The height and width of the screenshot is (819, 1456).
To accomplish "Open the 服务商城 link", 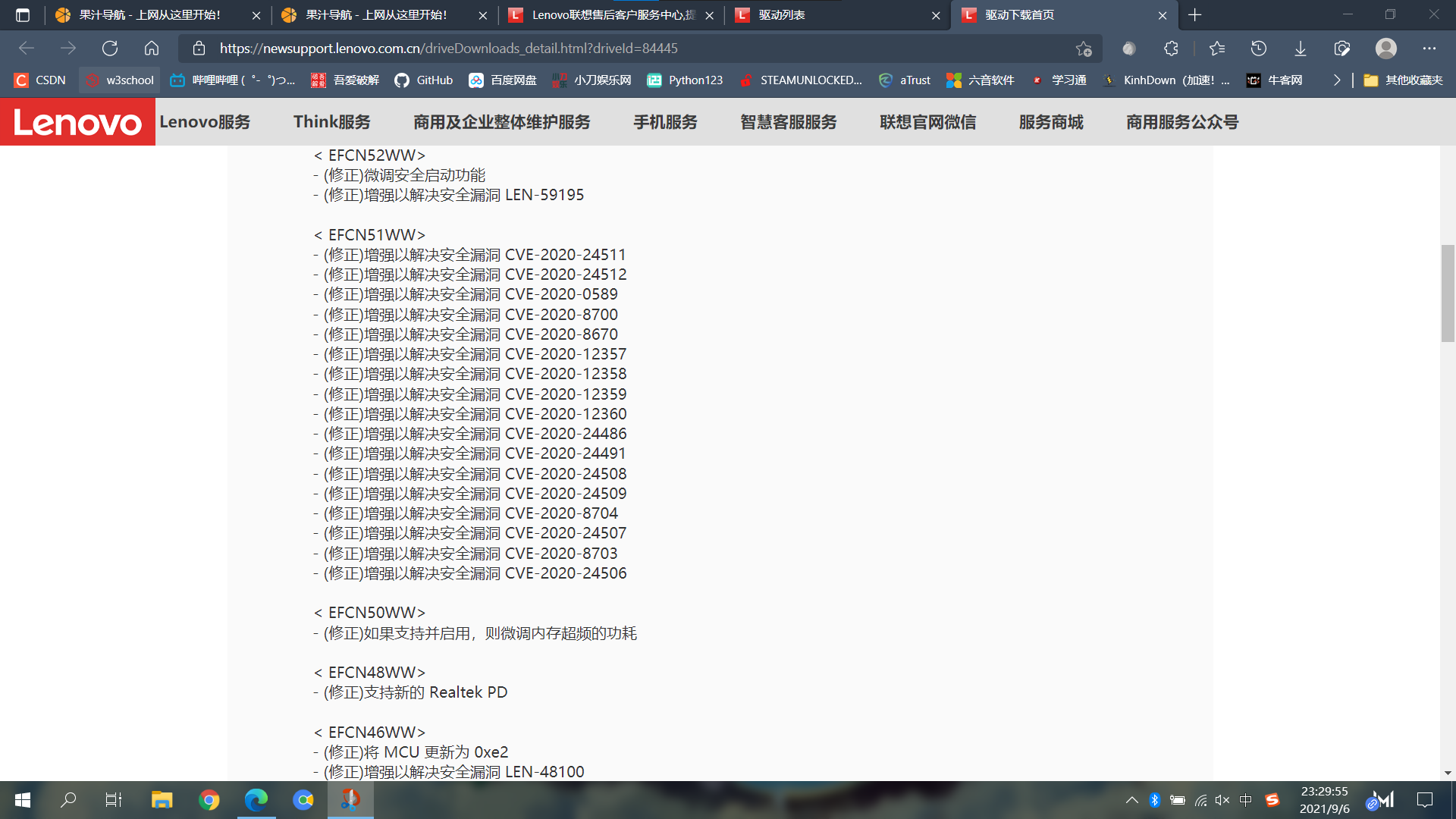I will click(1051, 121).
